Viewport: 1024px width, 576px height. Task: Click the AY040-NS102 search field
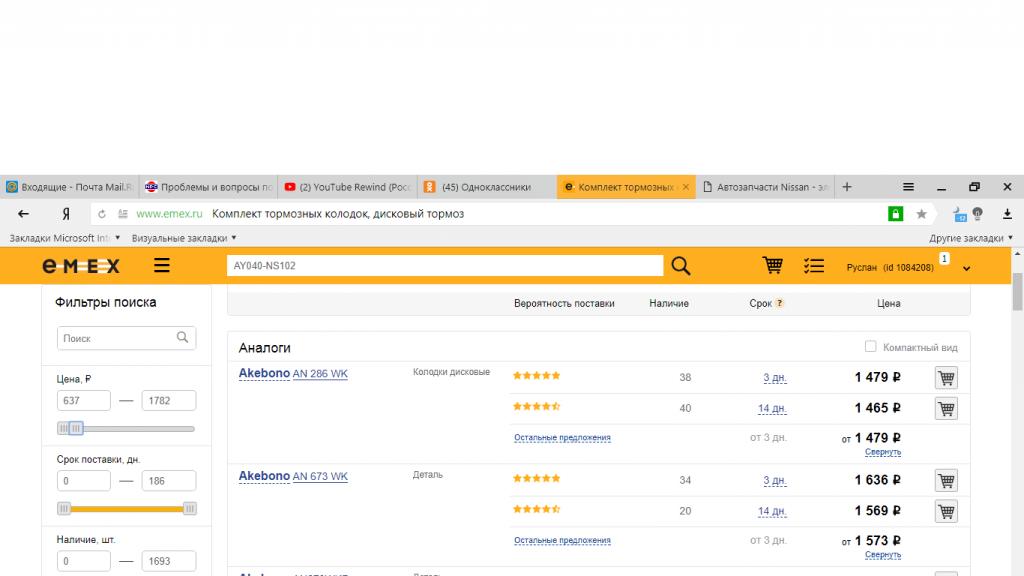[445, 266]
